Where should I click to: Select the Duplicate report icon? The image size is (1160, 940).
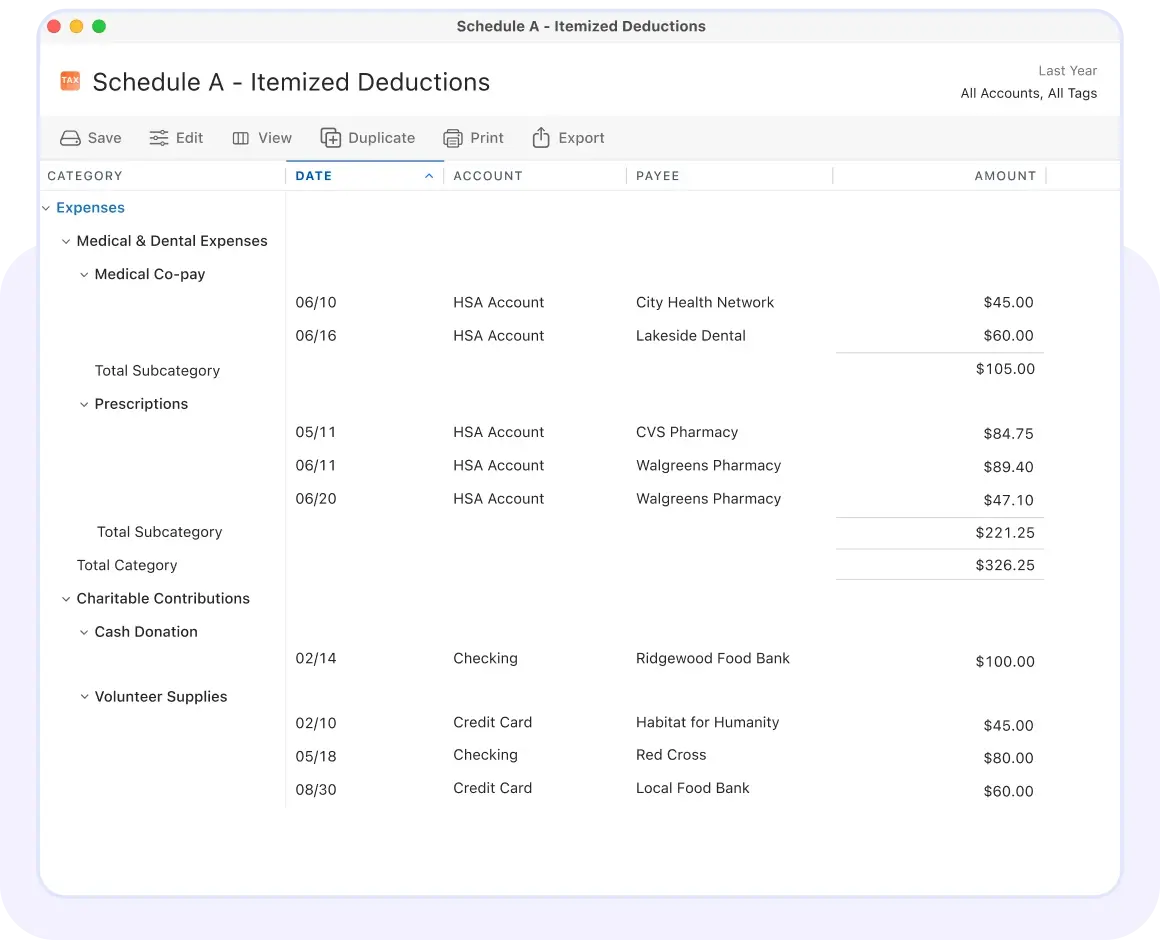[x=329, y=138]
